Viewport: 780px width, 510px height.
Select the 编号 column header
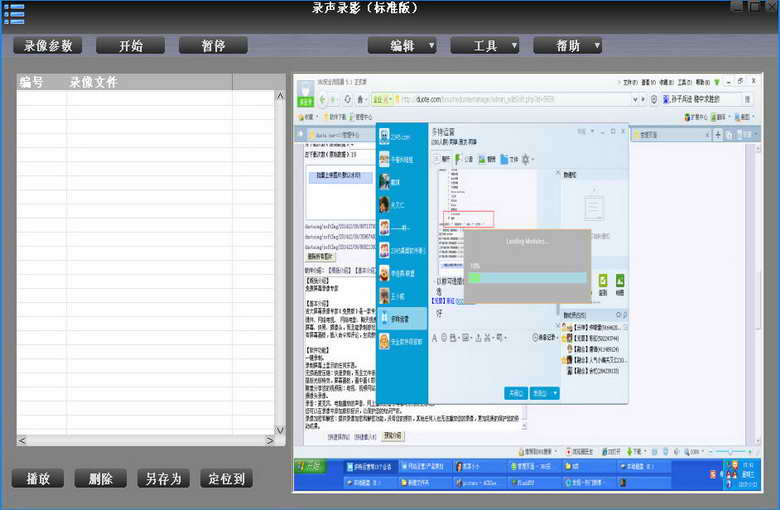pyautogui.click(x=42, y=82)
